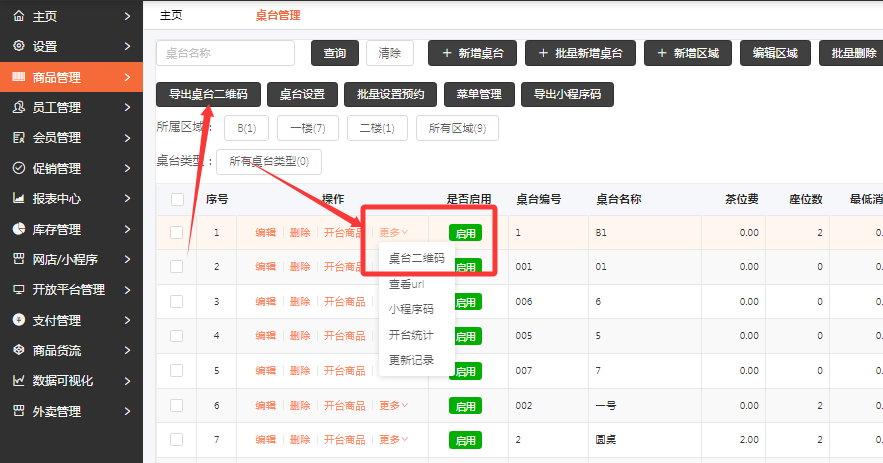The width and height of the screenshot is (883, 463).
Task: Toggle the select-all checkbox in table header
Action: click(x=177, y=199)
